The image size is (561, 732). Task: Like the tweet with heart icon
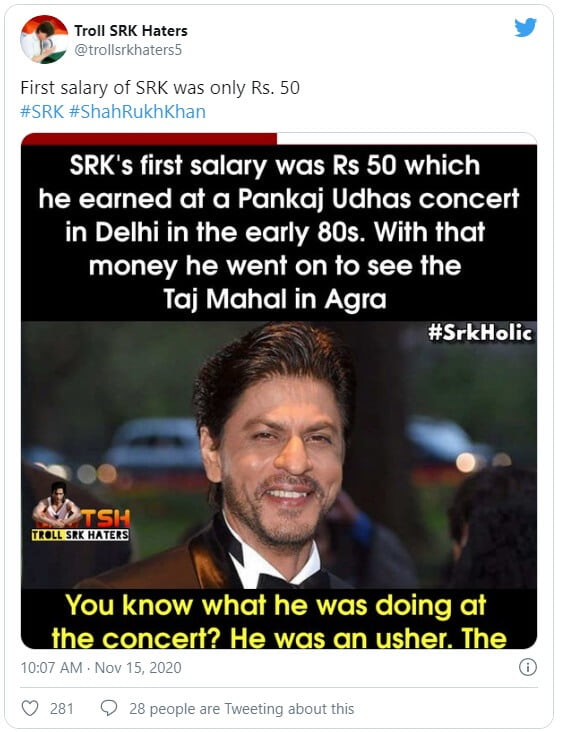[x=30, y=709]
